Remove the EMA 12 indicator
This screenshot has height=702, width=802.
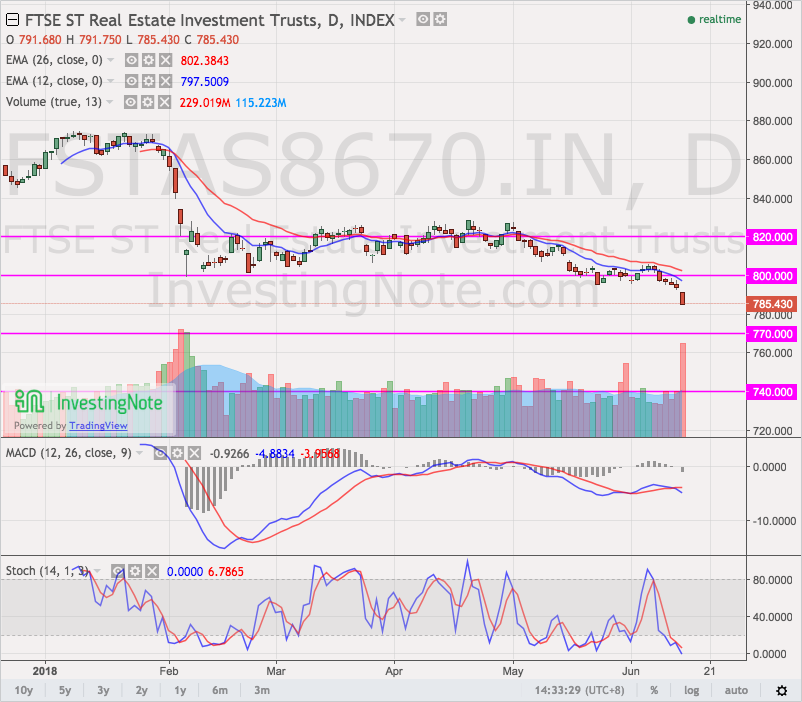tap(165, 81)
